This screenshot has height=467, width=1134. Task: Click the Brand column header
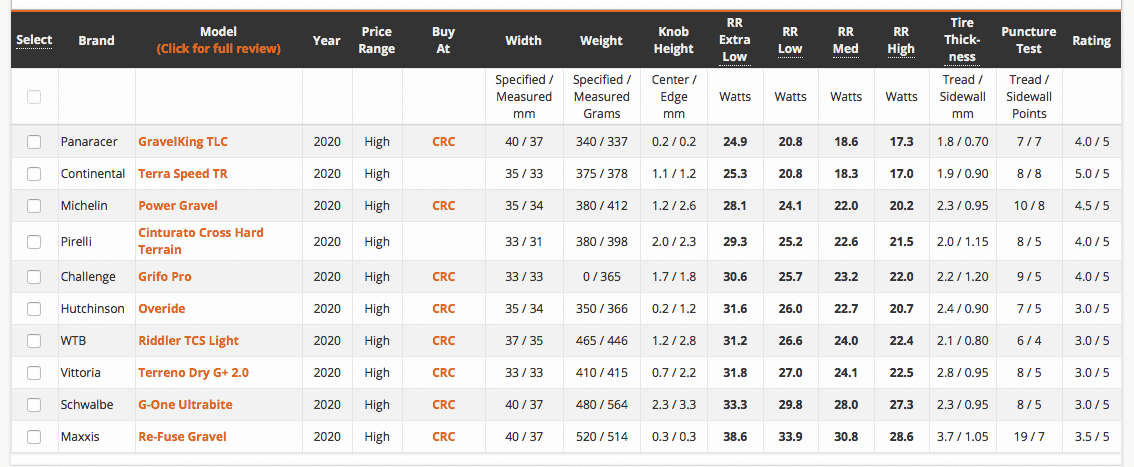pyautogui.click(x=96, y=41)
